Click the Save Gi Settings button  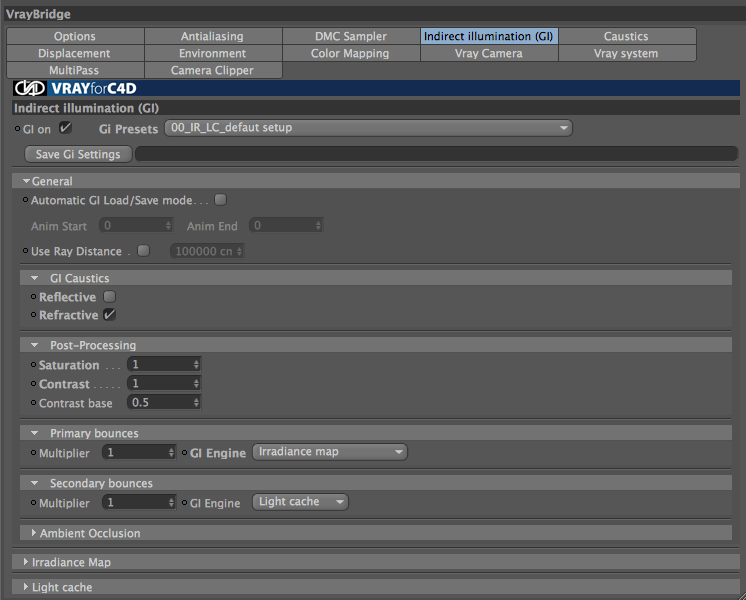78,154
